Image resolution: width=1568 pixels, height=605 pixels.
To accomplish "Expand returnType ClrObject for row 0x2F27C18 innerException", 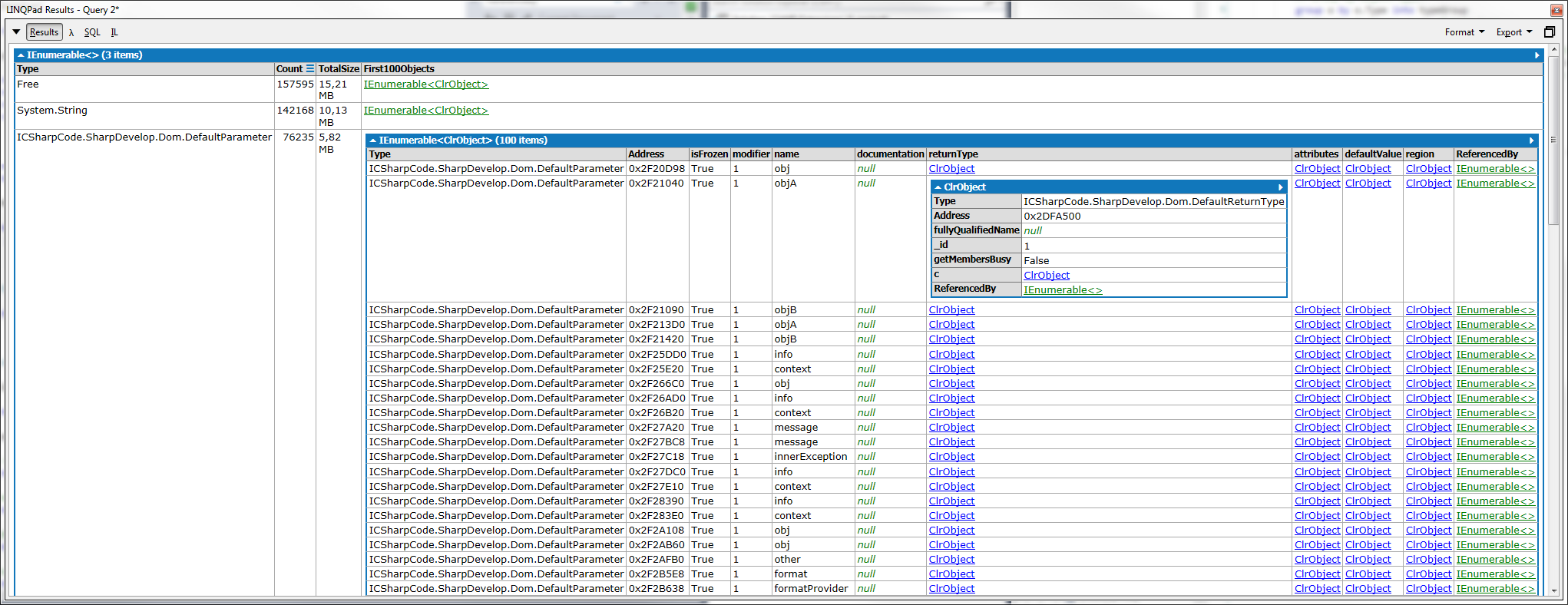I will click(951, 457).
